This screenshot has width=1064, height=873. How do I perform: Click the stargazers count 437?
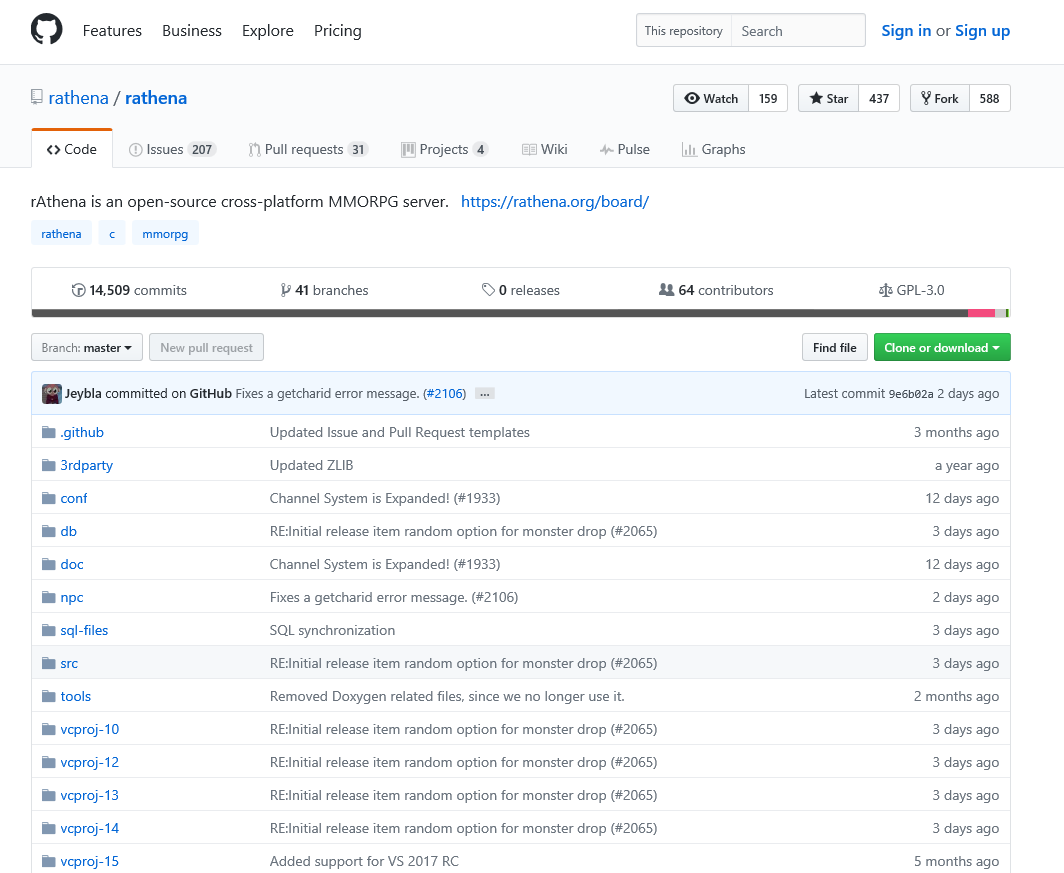tap(879, 98)
